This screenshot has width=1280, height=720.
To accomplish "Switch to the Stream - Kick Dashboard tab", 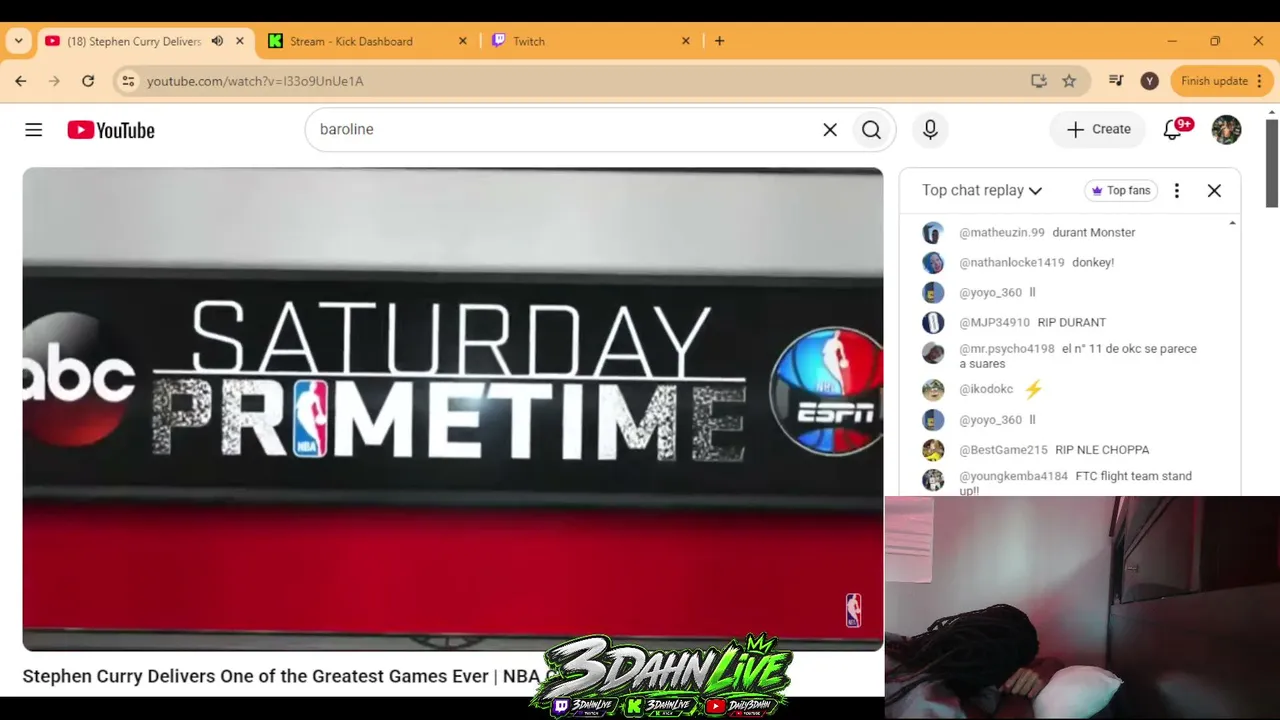I will pyautogui.click(x=367, y=41).
